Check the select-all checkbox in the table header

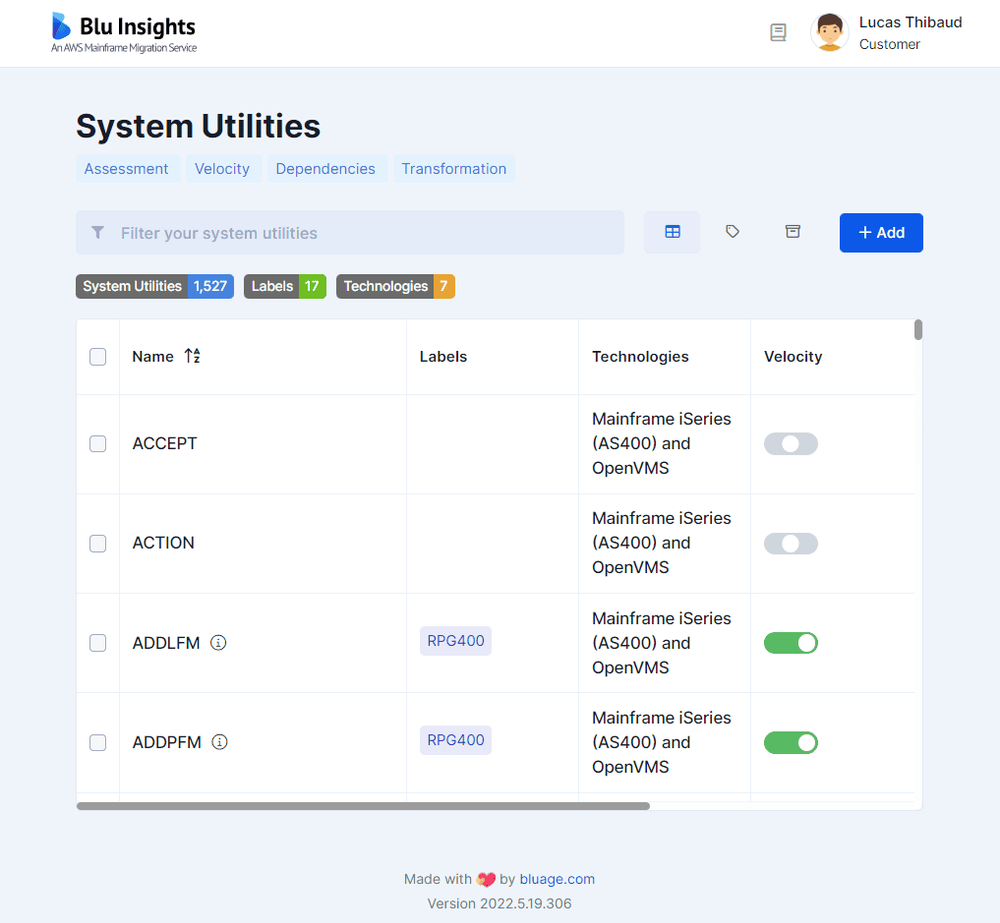(97, 356)
